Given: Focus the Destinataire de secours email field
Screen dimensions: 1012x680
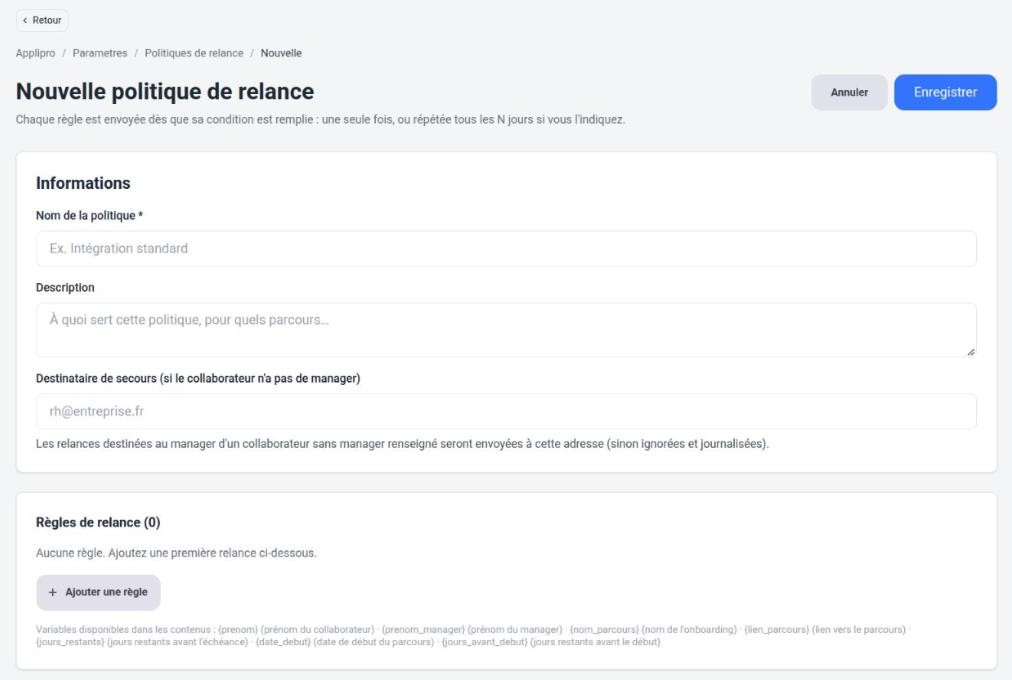Looking at the screenshot, I should click(506, 411).
